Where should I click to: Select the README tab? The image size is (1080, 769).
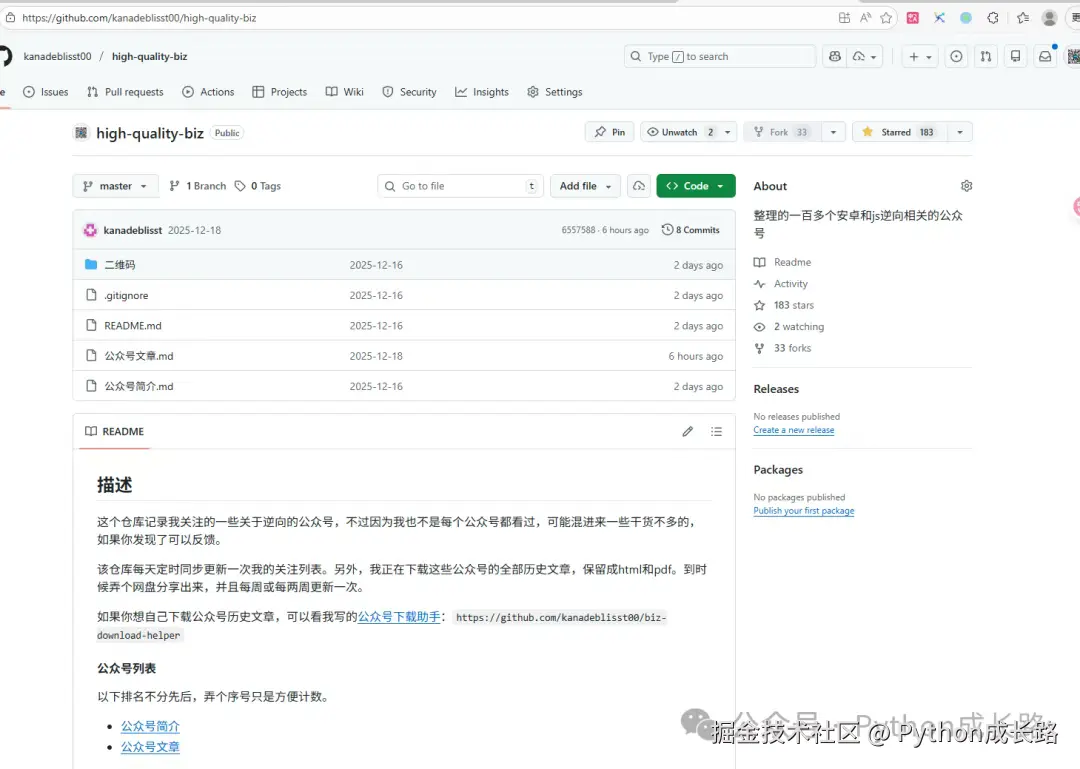pos(114,431)
